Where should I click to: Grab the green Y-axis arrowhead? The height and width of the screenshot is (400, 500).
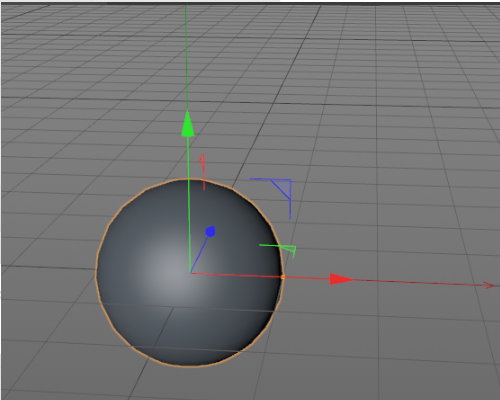click(188, 124)
